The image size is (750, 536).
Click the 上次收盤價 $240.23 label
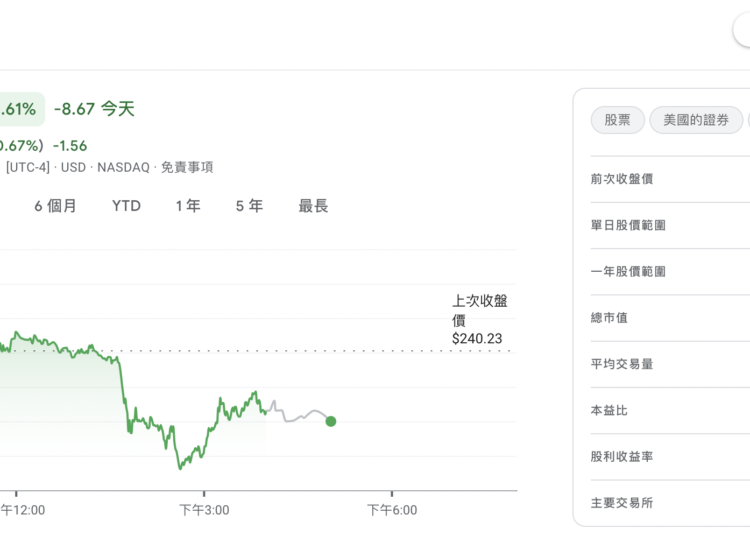478,319
